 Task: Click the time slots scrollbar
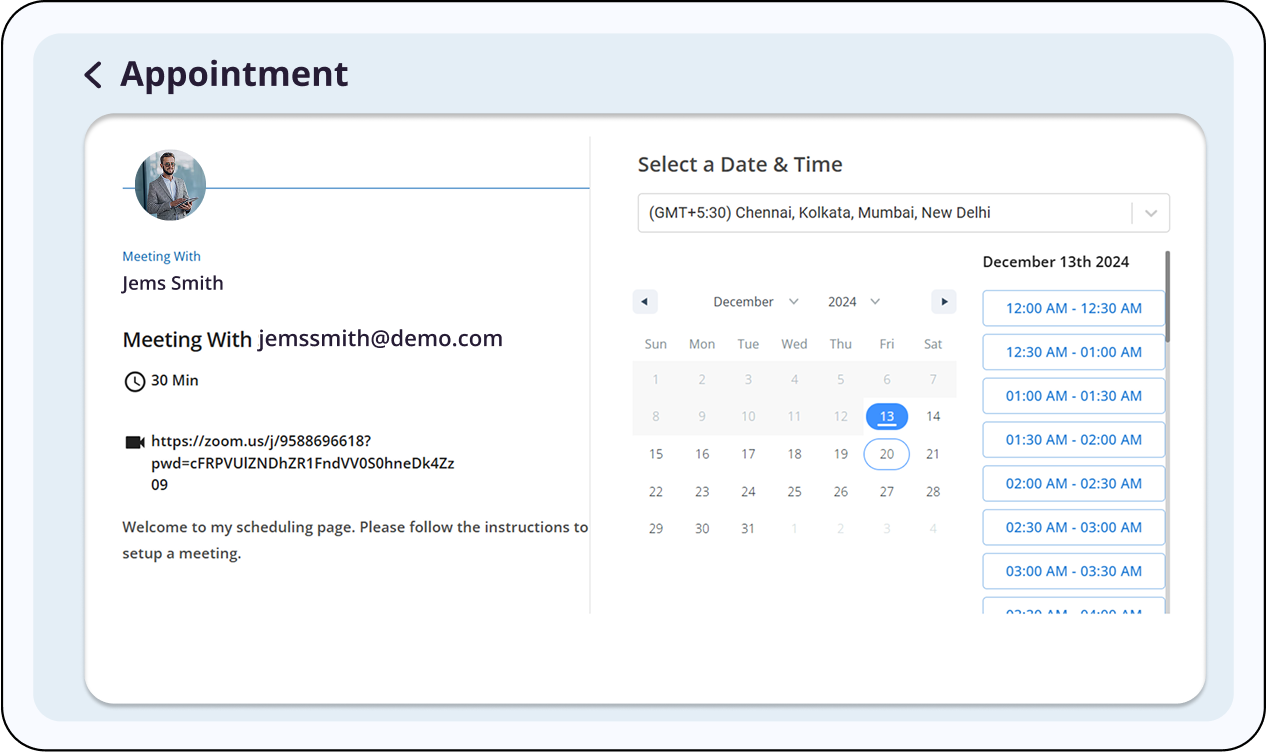click(x=1167, y=296)
